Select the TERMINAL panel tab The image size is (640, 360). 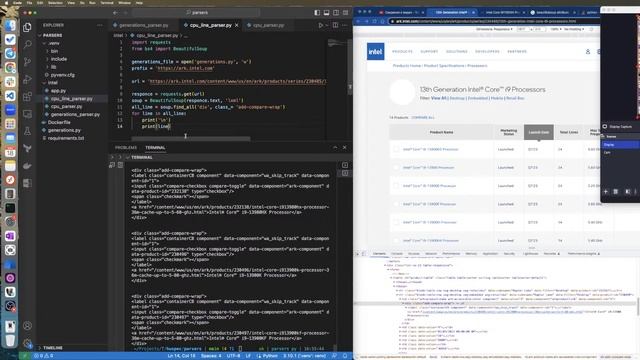coord(155,148)
